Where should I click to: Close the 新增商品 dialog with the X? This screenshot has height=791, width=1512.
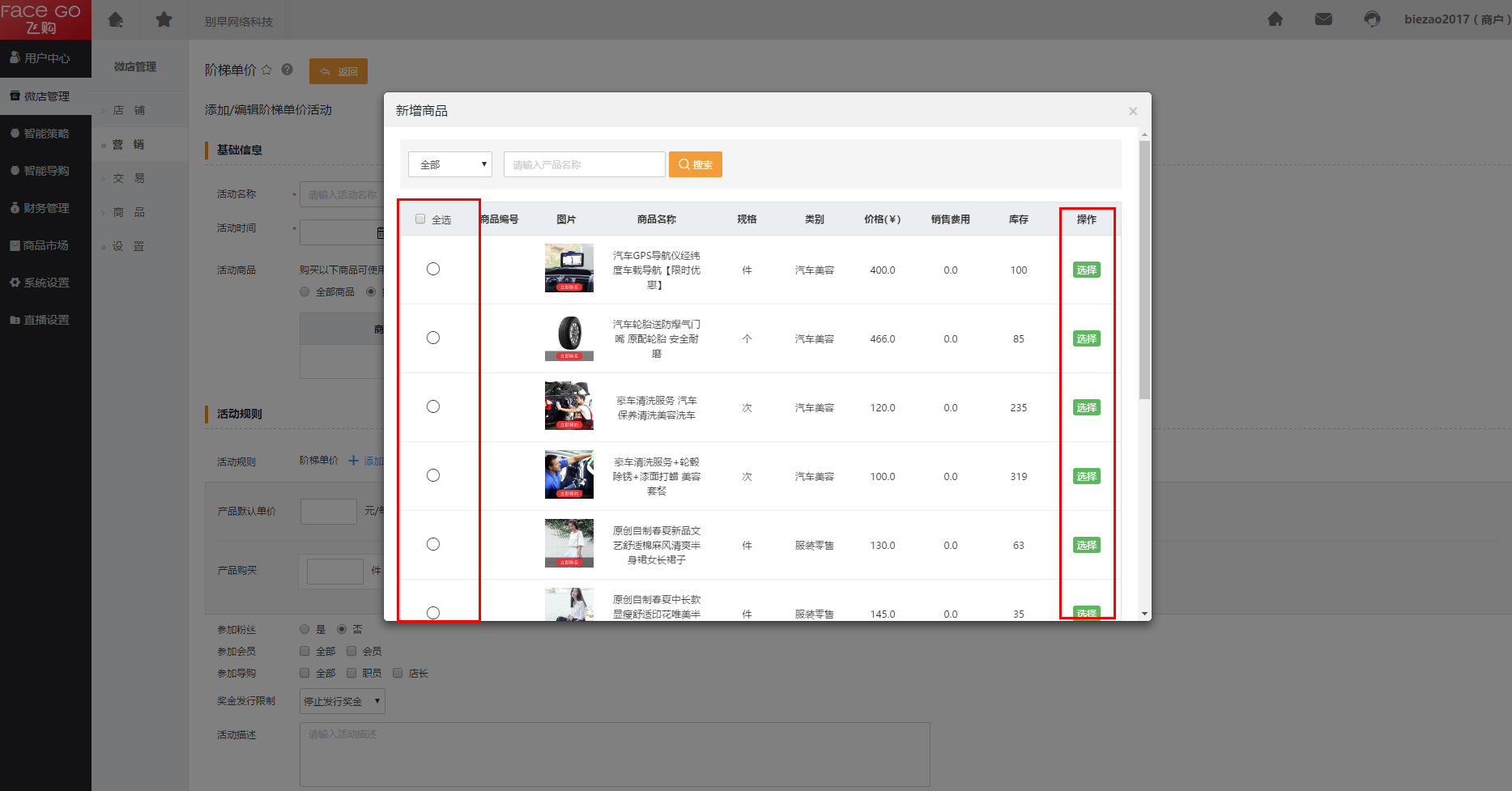[x=1133, y=112]
